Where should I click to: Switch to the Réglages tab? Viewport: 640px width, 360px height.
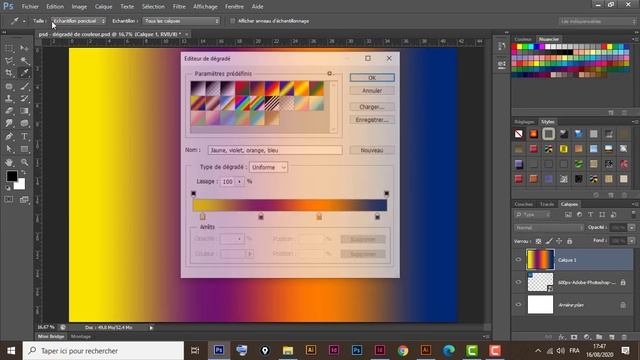(x=524, y=122)
